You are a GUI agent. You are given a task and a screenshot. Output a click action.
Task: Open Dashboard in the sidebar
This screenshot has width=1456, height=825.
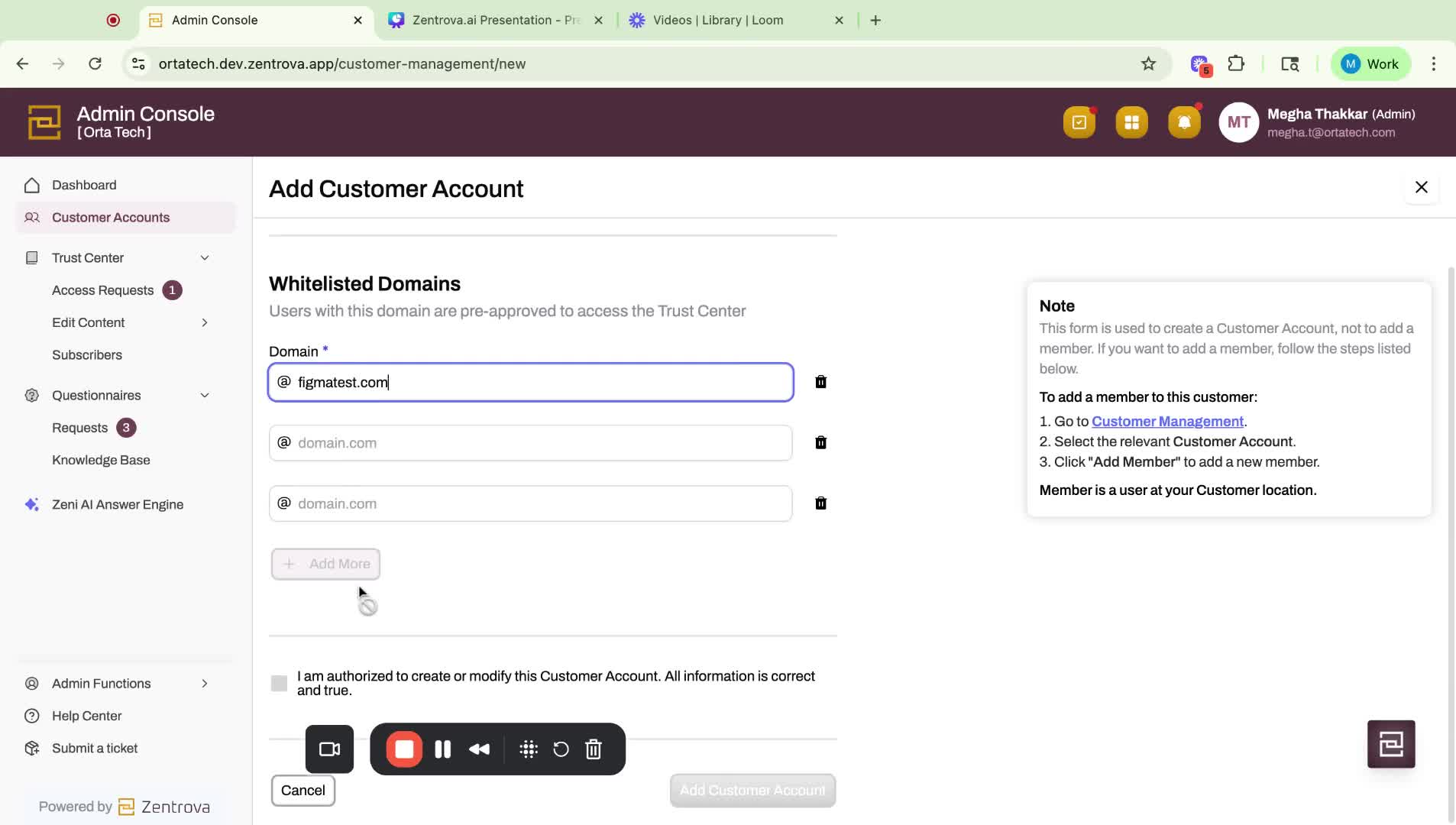pos(84,186)
